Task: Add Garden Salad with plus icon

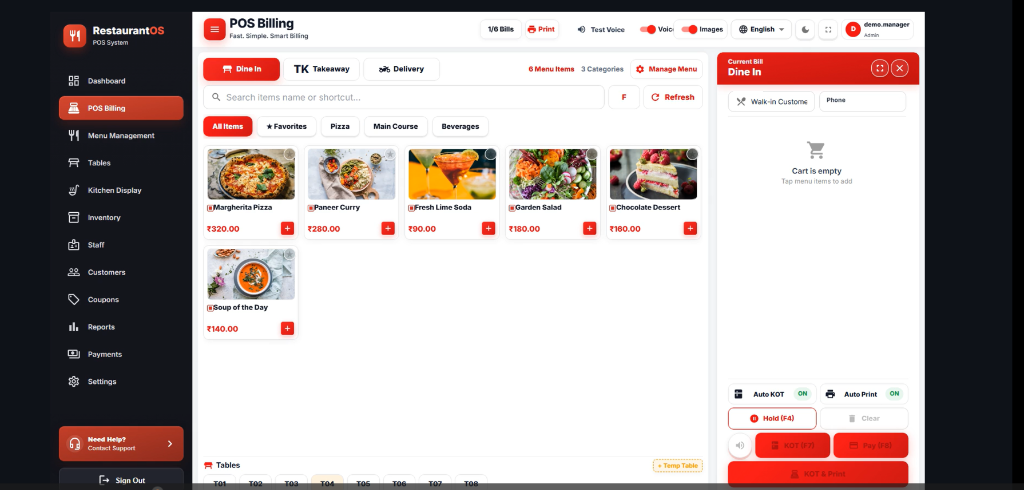Action: (x=590, y=229)
